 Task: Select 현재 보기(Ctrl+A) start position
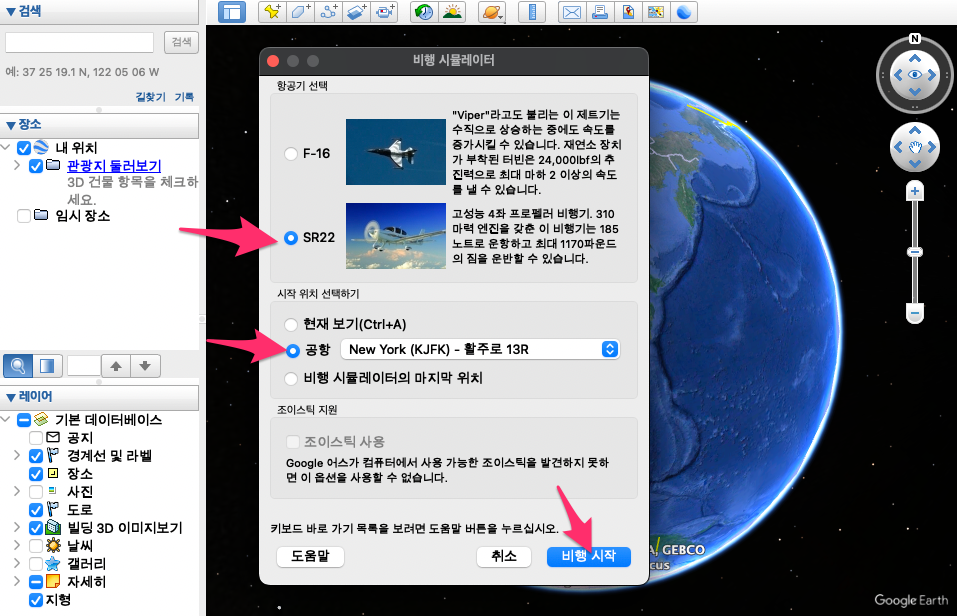pyautogui.click(x=291, y=324)
